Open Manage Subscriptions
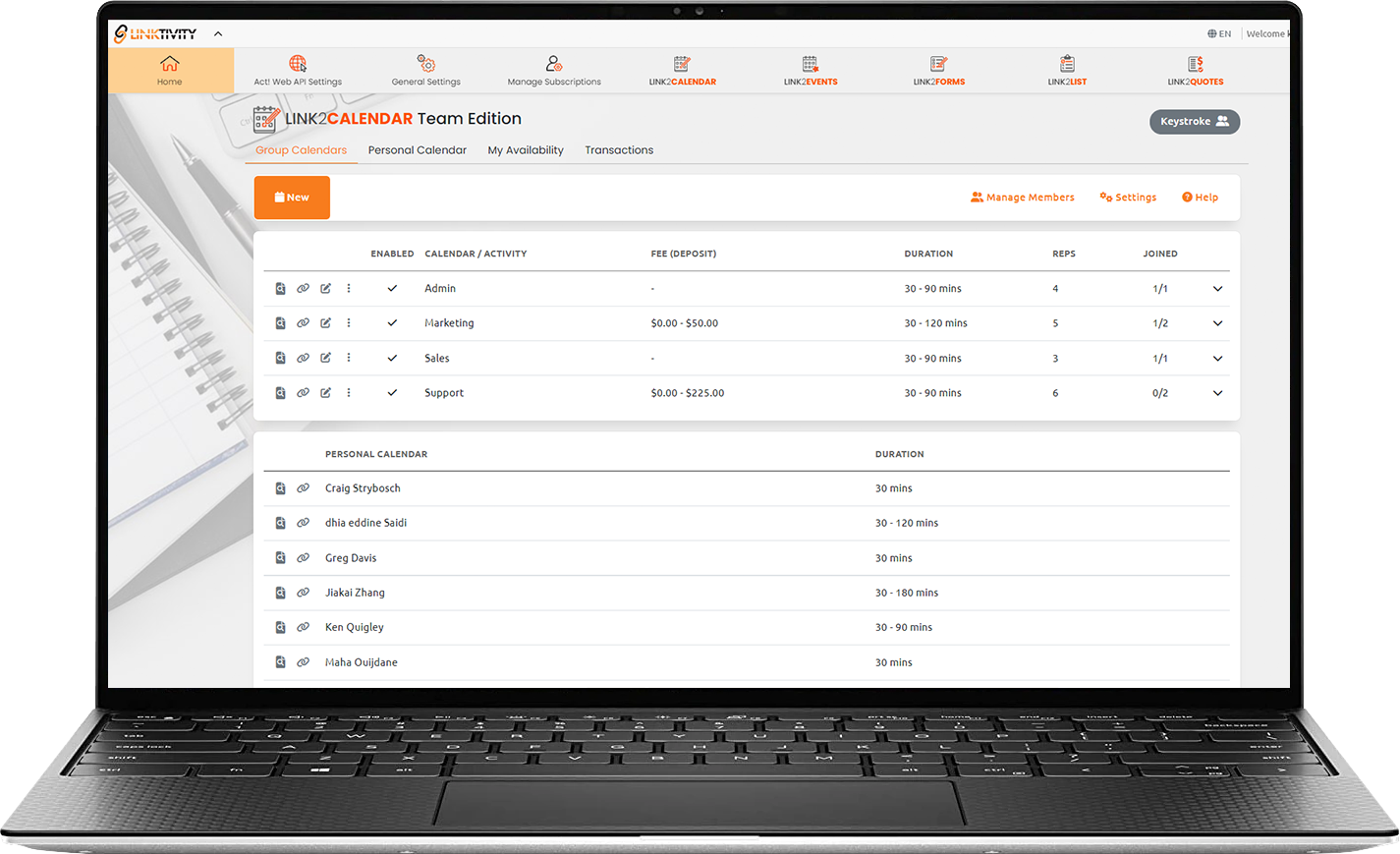 tap(554, 71)
